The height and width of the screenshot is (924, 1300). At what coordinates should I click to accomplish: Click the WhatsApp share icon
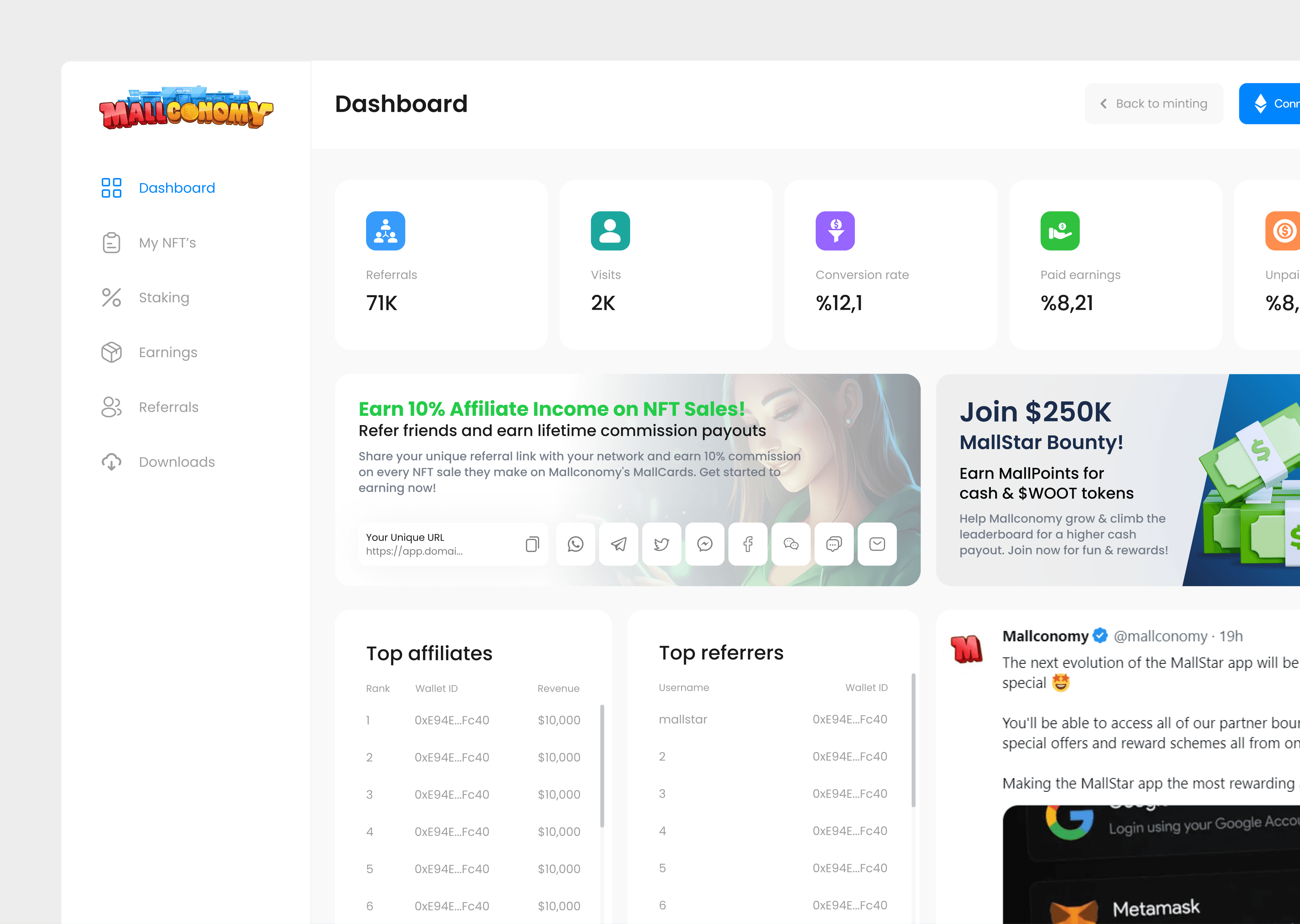[x=576, y=544]
